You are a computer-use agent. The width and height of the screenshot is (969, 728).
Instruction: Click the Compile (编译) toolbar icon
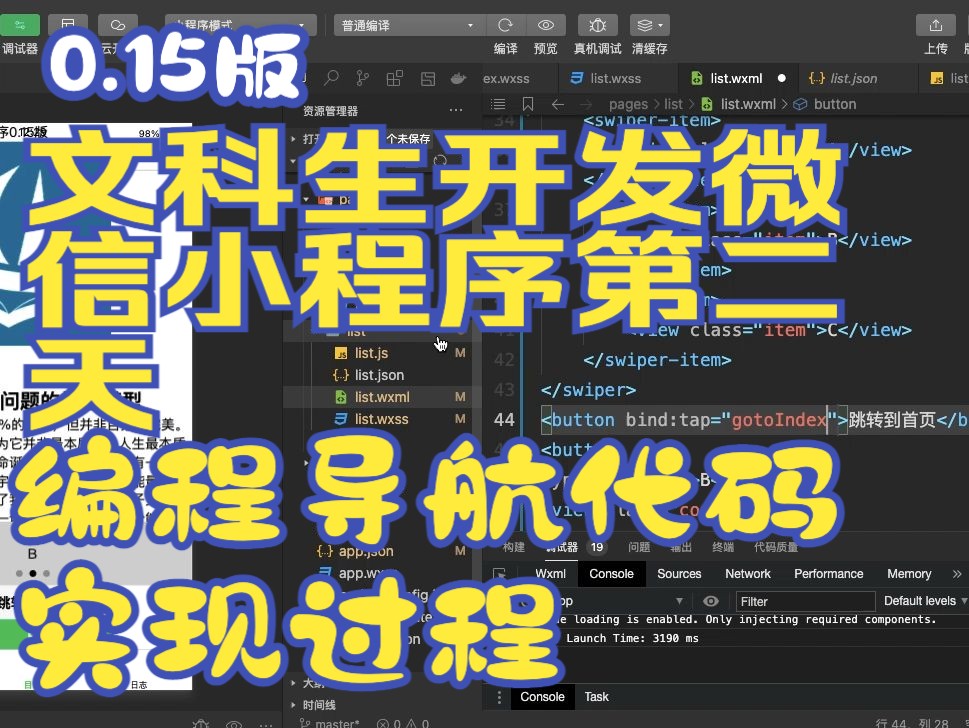505,25
